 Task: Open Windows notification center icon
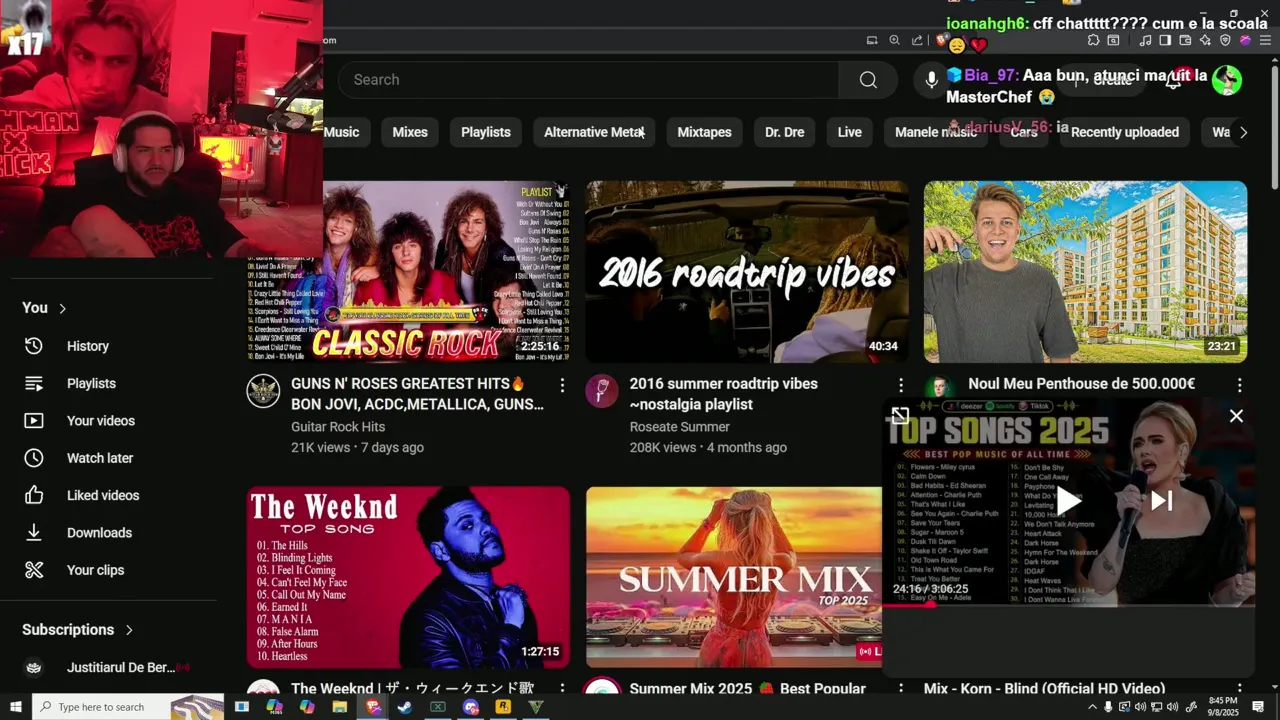point(1258,707)
